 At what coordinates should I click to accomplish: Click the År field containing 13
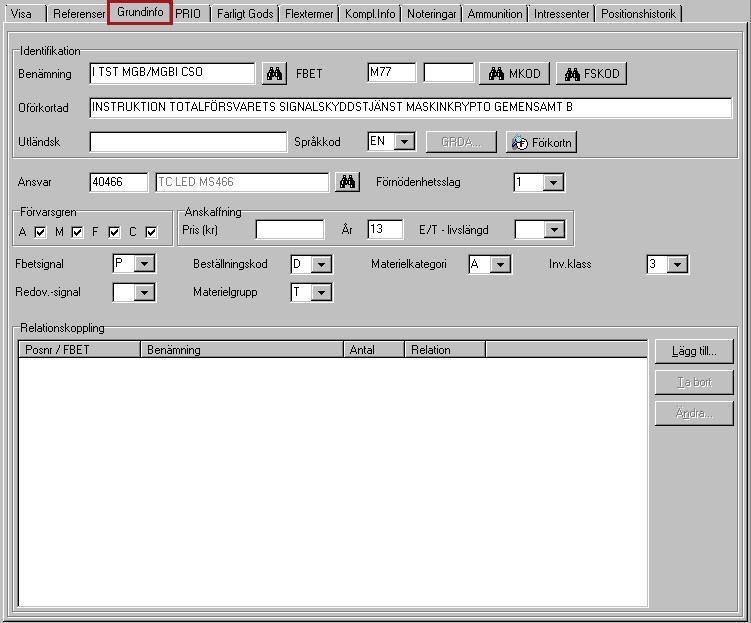click(x=385, y=229)
